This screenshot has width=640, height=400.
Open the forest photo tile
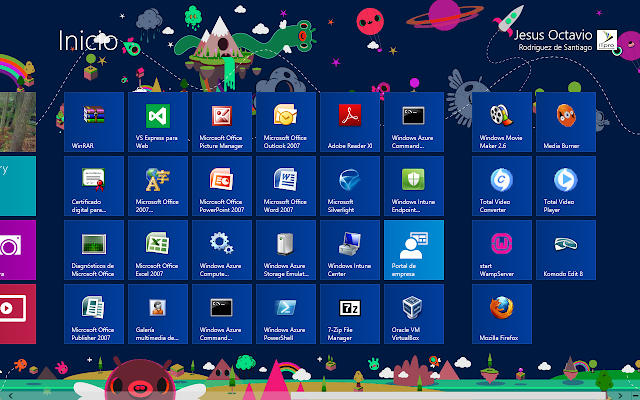tap(18, 122)
